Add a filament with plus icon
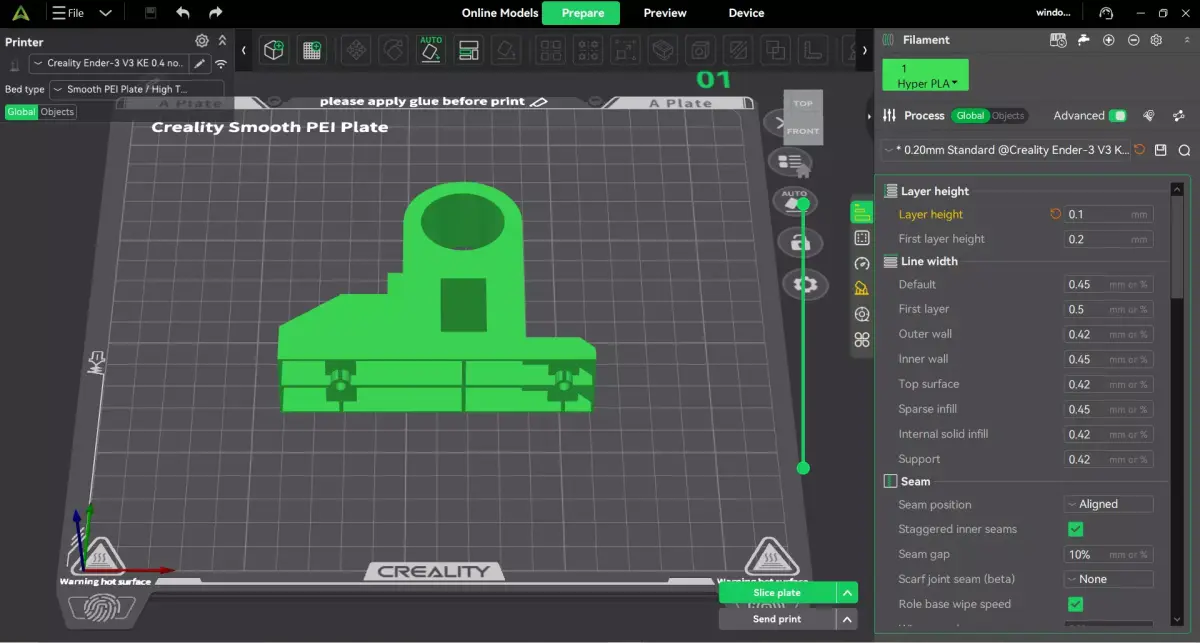 (1108, 40)
